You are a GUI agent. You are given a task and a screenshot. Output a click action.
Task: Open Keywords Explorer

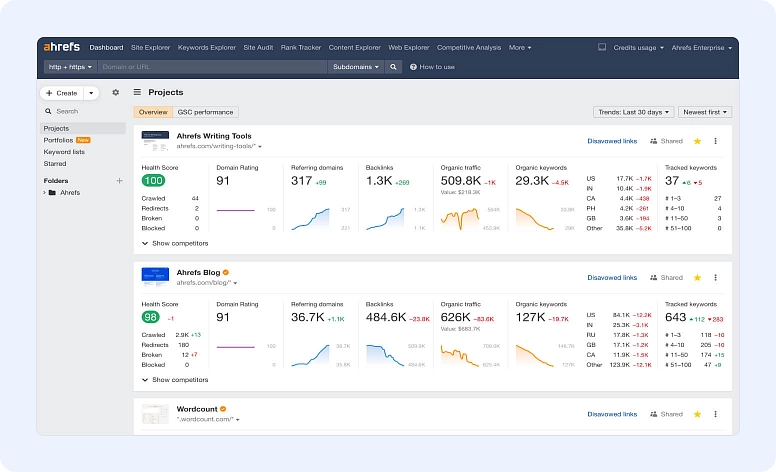click(206, 47)
